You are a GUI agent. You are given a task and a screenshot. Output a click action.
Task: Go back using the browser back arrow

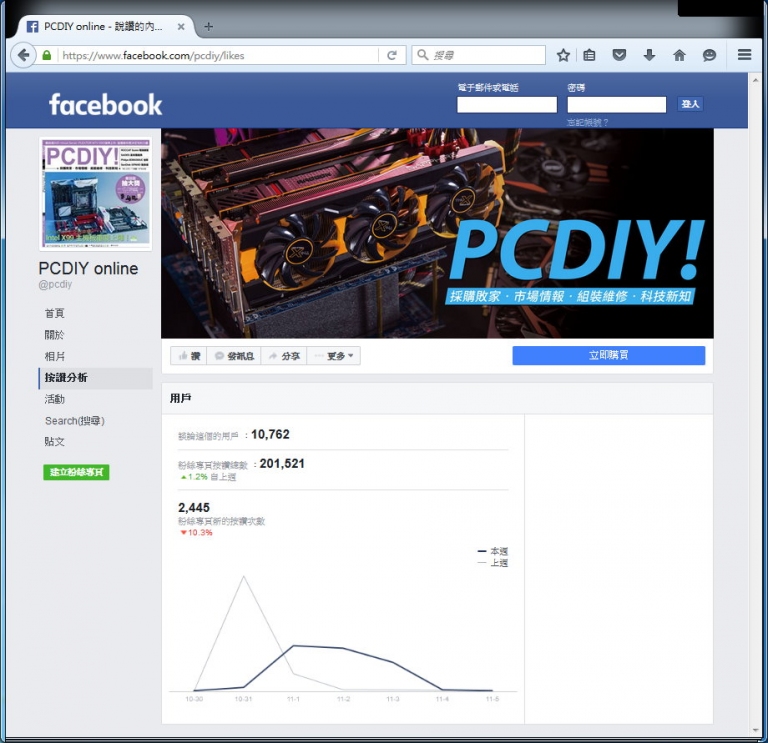coord(23,55)
